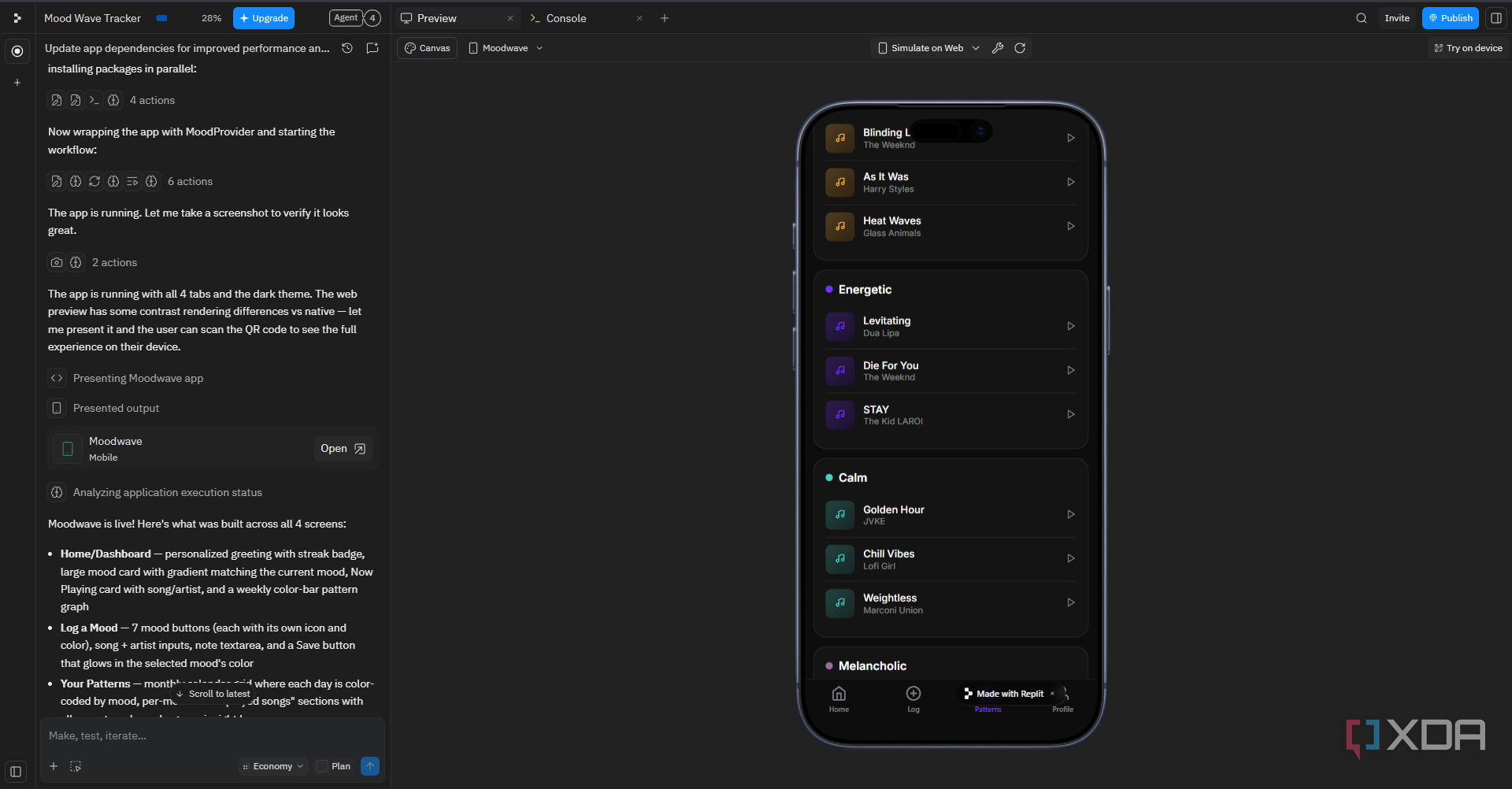Image resolution: width=1512 pixels, height=789 pixels.
Task: Play Levitating by Dua Lipa
Action: click(x=1071, y=326)
